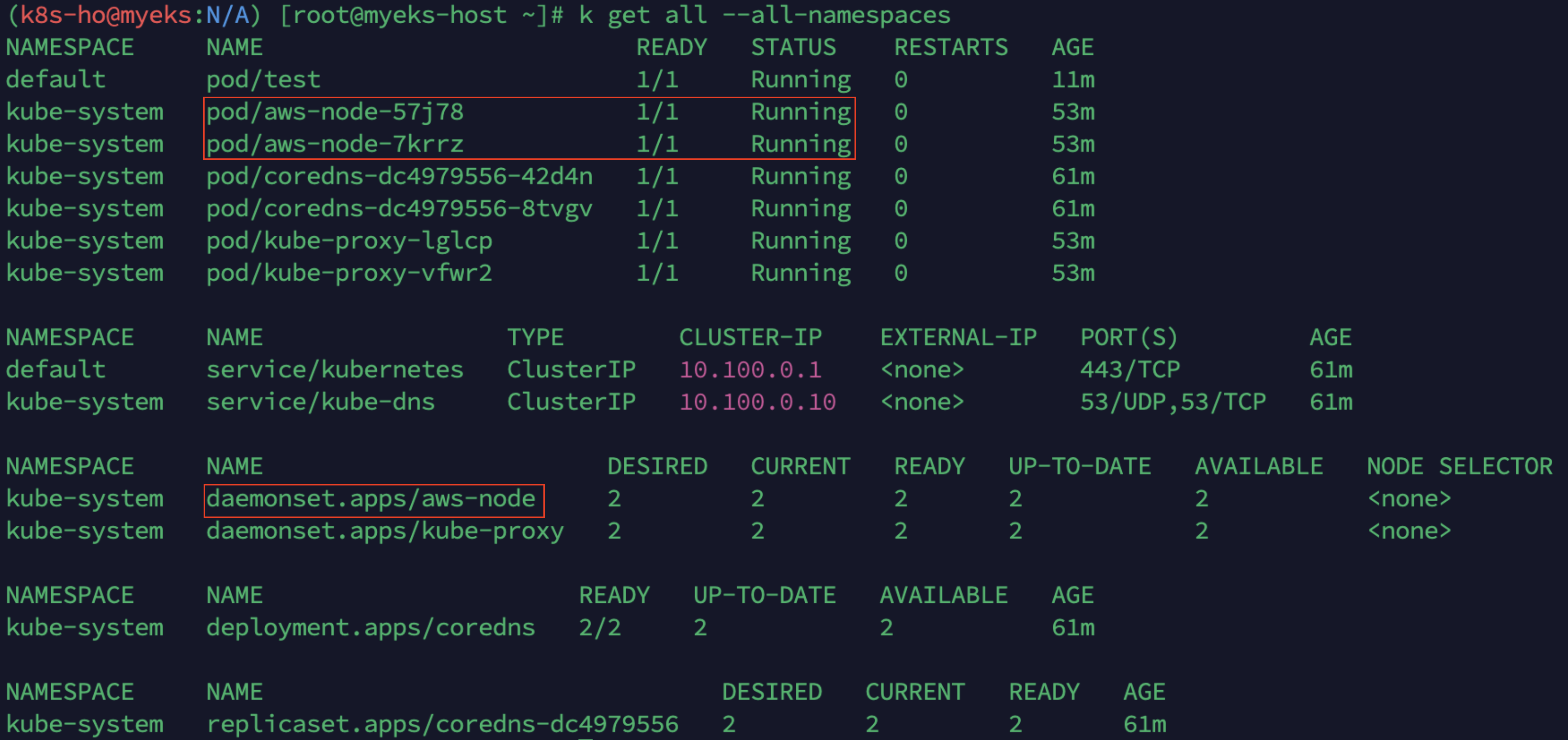Click pod/coredns-dc4979556-42d4n entry
The height and width of the screenshot is (740, 1568).
(x=399, y=177)
